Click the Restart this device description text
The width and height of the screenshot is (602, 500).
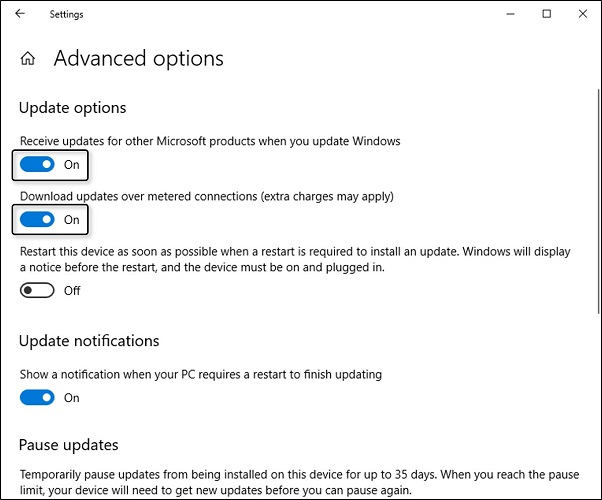point(295,259)
